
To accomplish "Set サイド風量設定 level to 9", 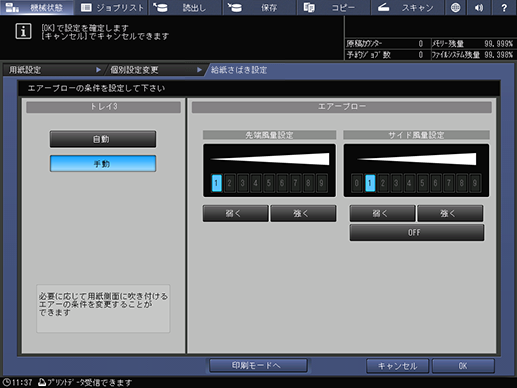I will (475, 183).
